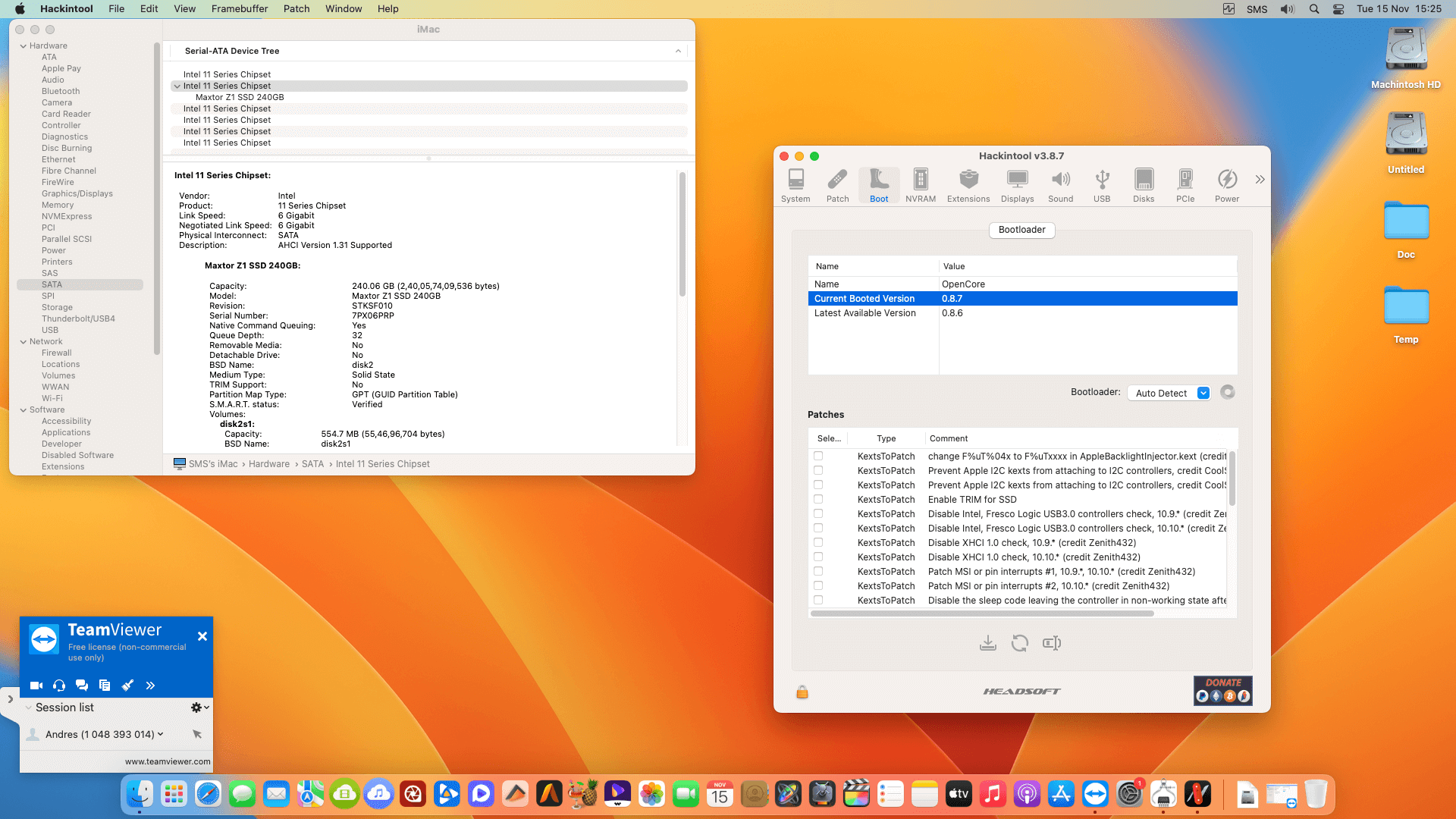1456x819 pixels.
Task: Collapse the Hardware tree in sidebar
Action: [24, 46]
